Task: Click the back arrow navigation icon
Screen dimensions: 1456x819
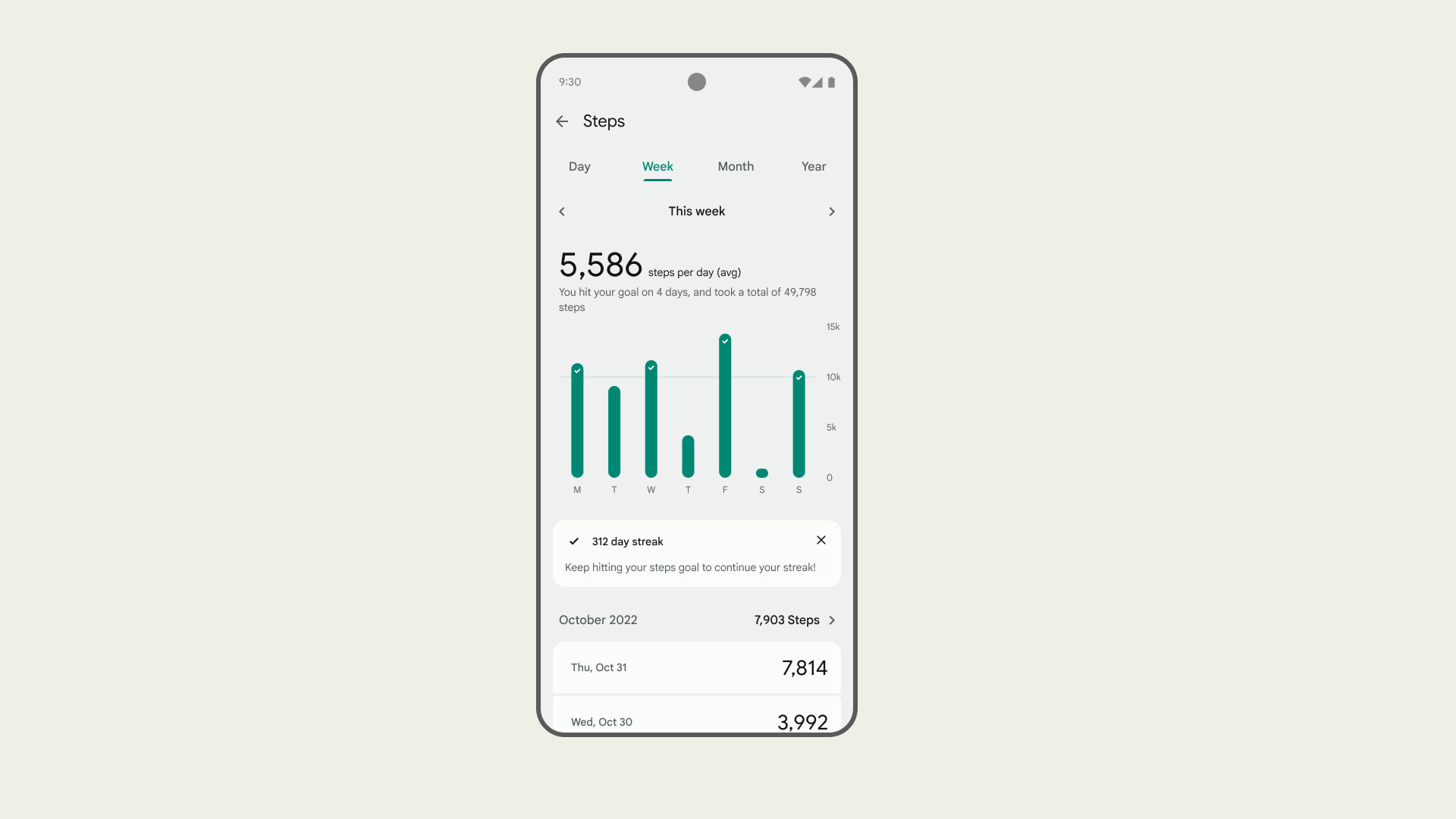Action: pyautogui.click(x=563, y=121)
